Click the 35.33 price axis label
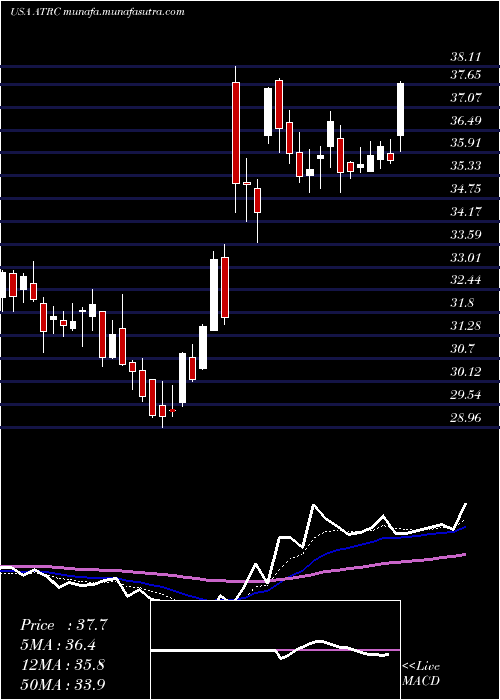This screenshot has height=700, width=500. point(465,166)
